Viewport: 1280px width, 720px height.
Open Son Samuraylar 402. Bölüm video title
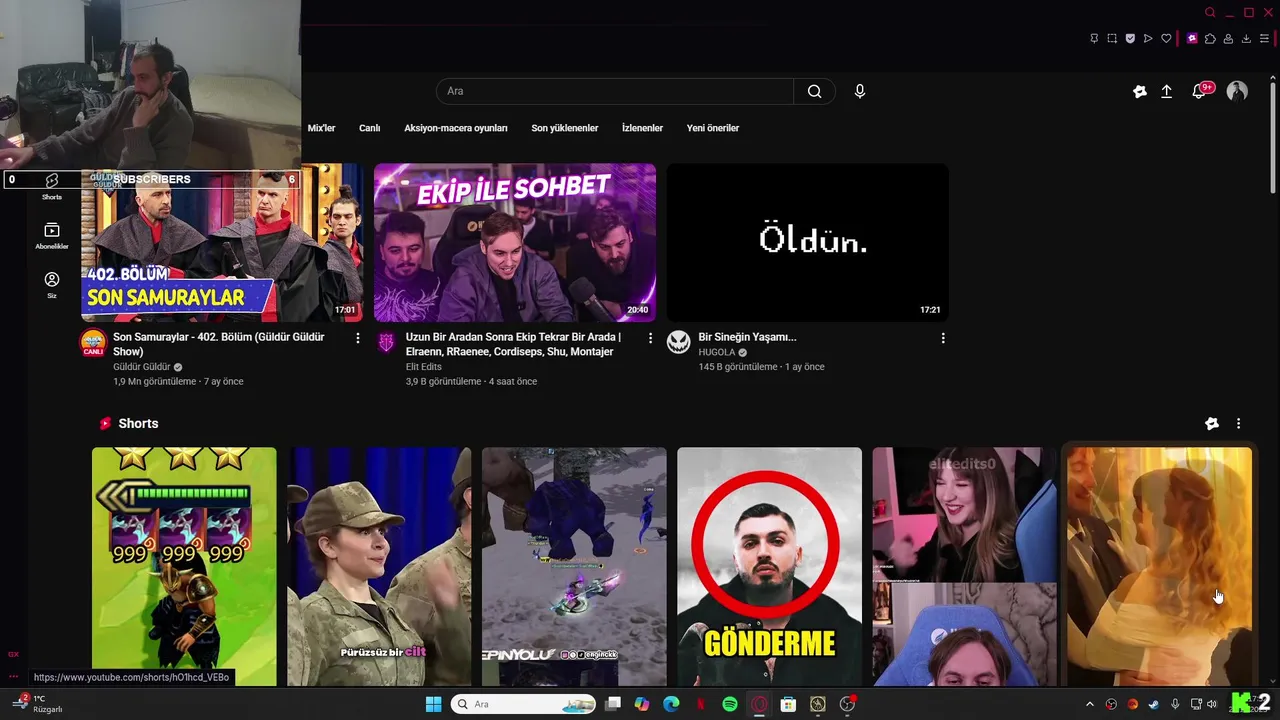(219, 344)
